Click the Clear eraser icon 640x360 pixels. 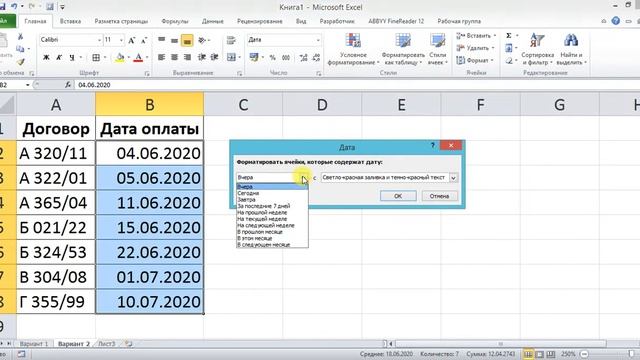point(509,61)
